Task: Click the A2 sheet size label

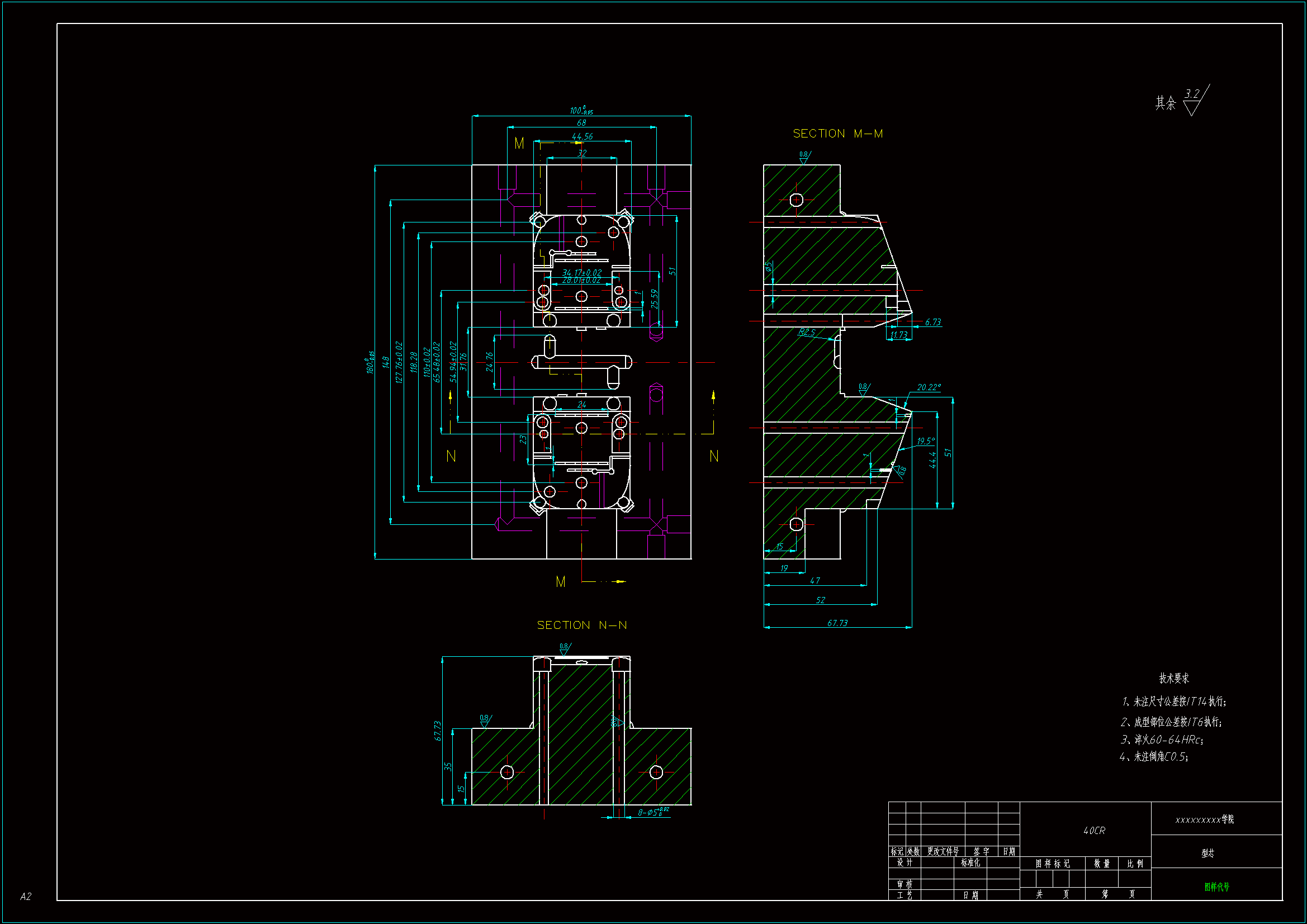Action: tap(26, 896)
